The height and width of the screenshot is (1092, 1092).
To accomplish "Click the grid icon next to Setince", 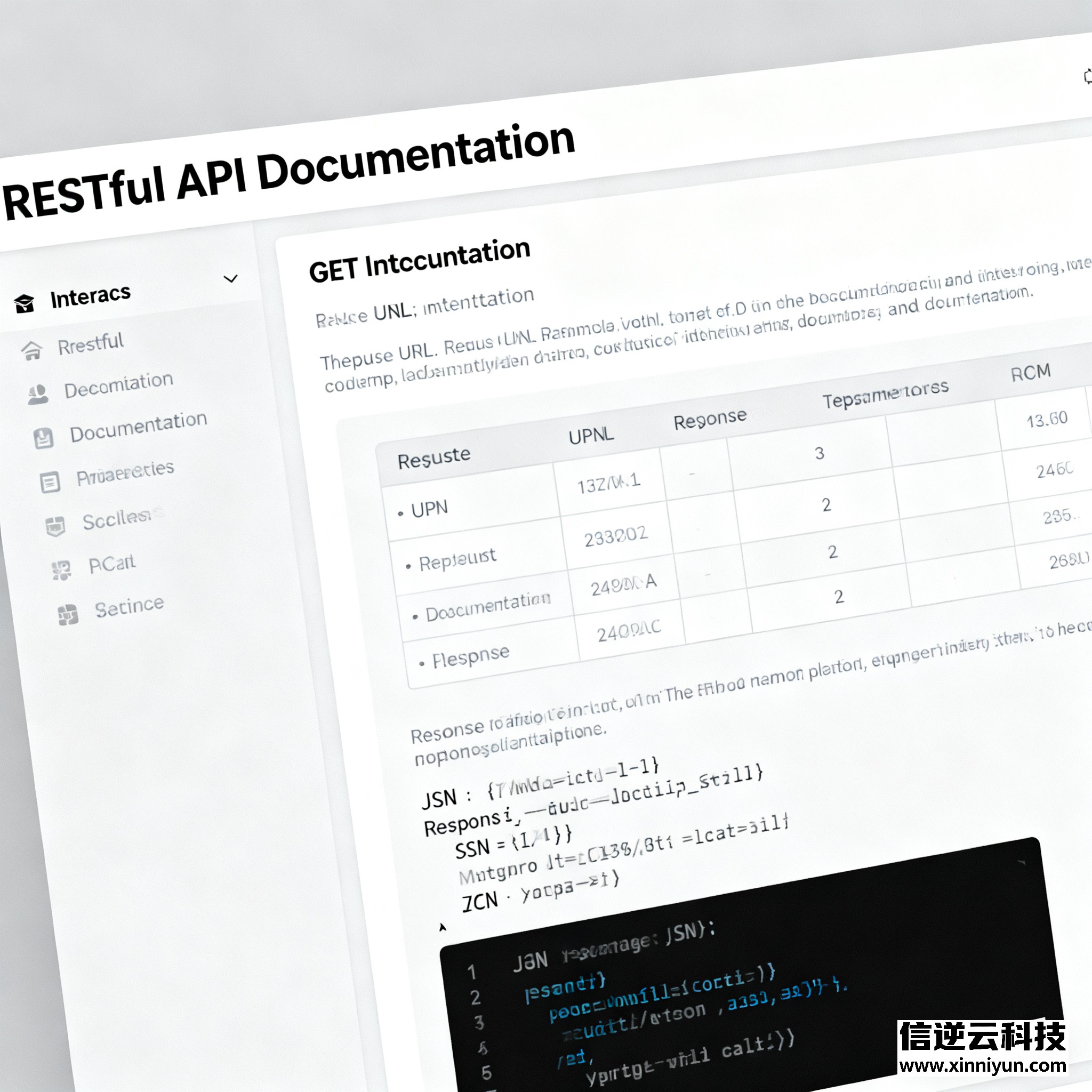I will [x=68, y=614].
